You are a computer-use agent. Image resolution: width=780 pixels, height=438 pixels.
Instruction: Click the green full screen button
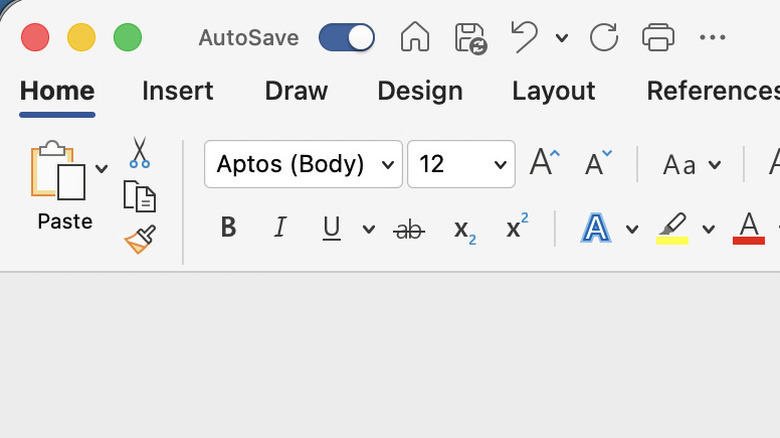(x=128, y=37)
